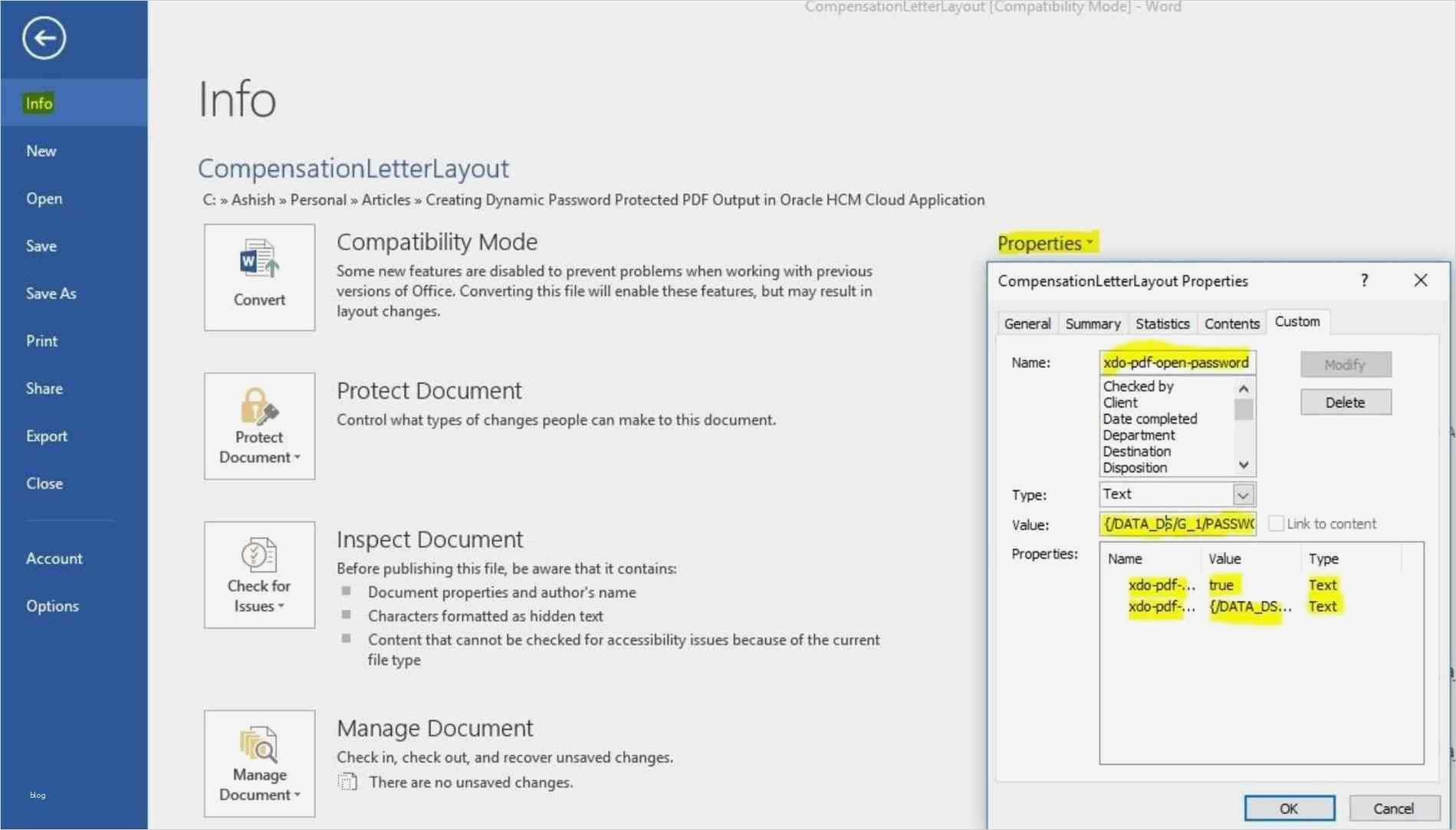The height and width of the screenshot is (830, 1456).
Task: Close the CompensationLetterLayout Properties dialog
Action: click(1421, 280)
